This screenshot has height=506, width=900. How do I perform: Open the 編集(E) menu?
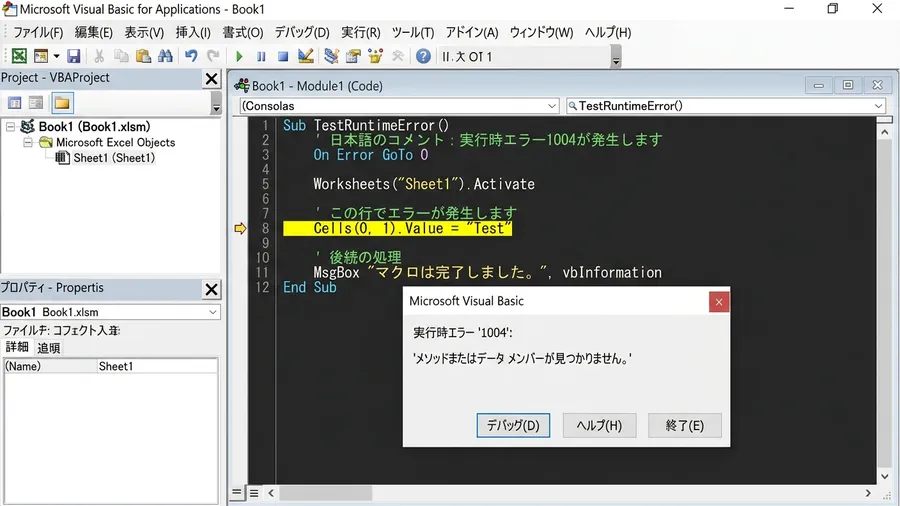click(x=94, y=32)
